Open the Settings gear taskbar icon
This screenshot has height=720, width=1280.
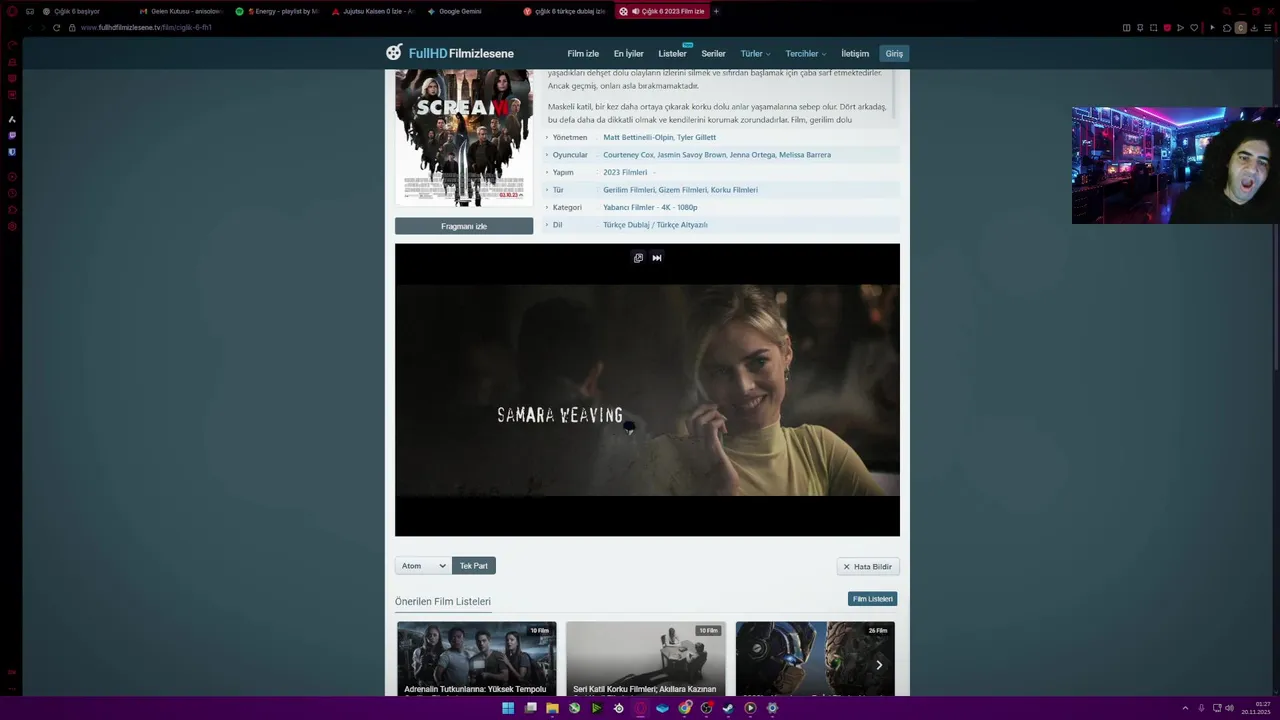point(772,708)
